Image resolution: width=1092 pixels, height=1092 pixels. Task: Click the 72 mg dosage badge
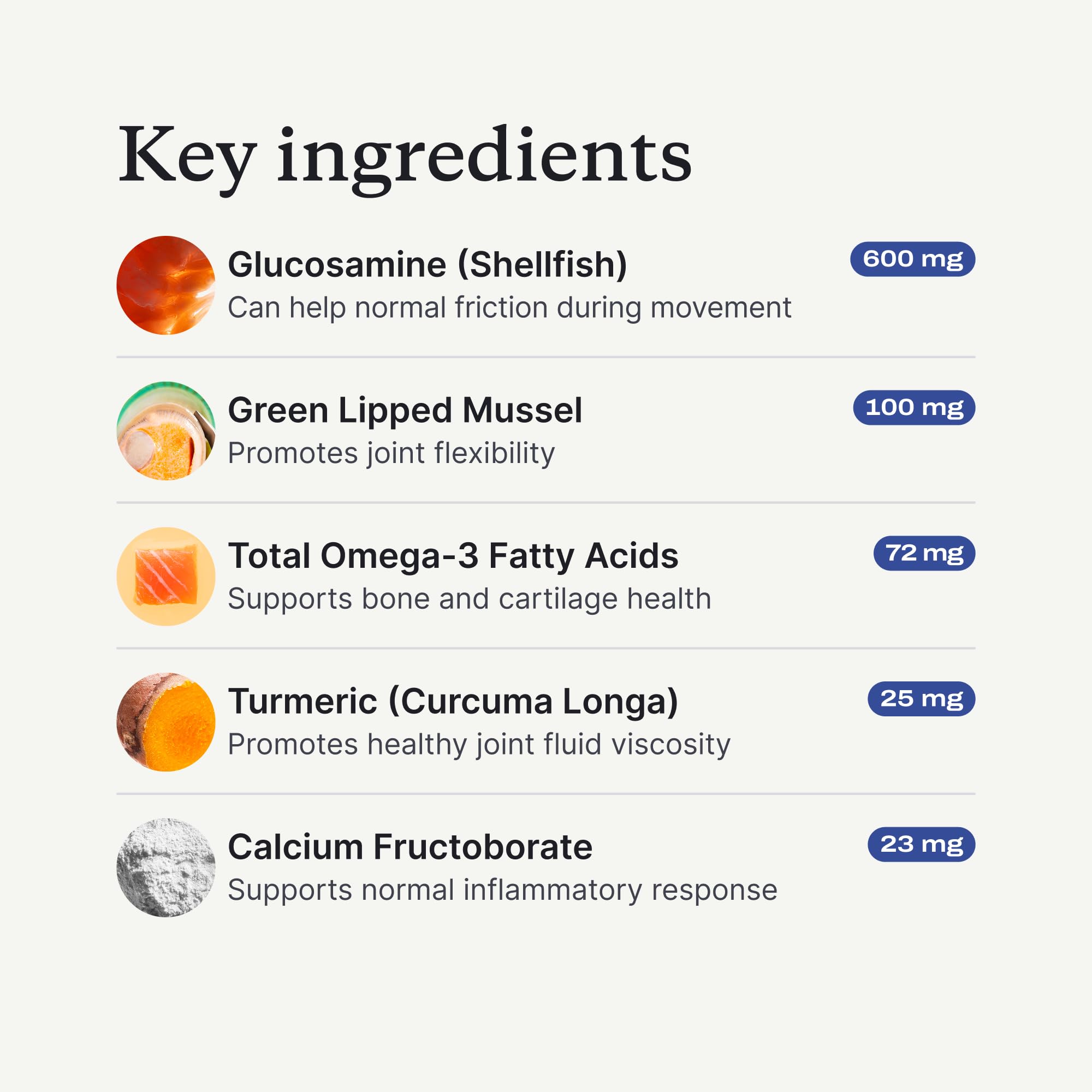pyautogui.click(x=924, y=553)
